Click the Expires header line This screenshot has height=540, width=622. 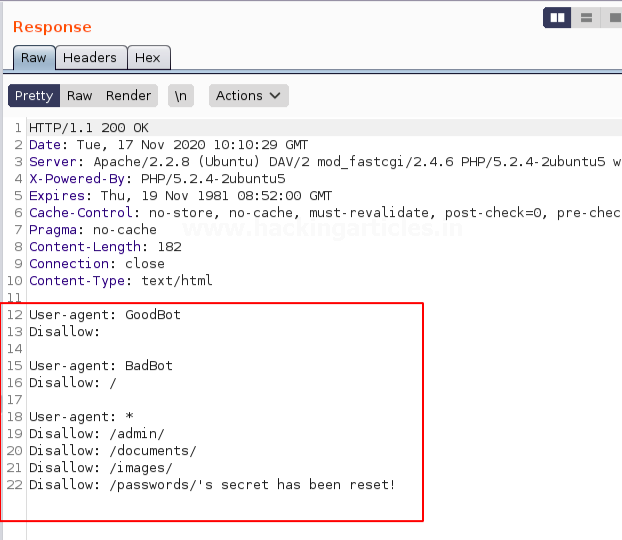180,196
